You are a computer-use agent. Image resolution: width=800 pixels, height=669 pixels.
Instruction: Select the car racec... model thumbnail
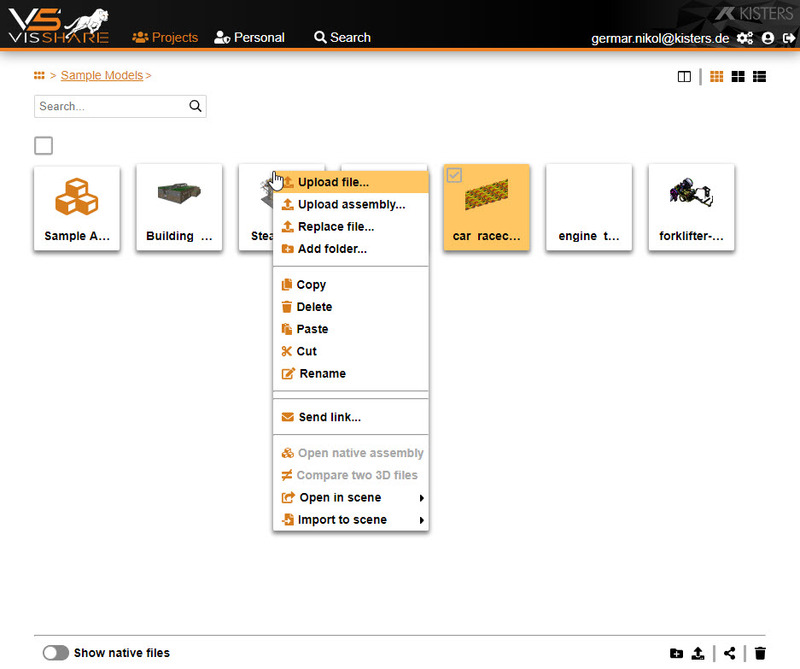486,195
